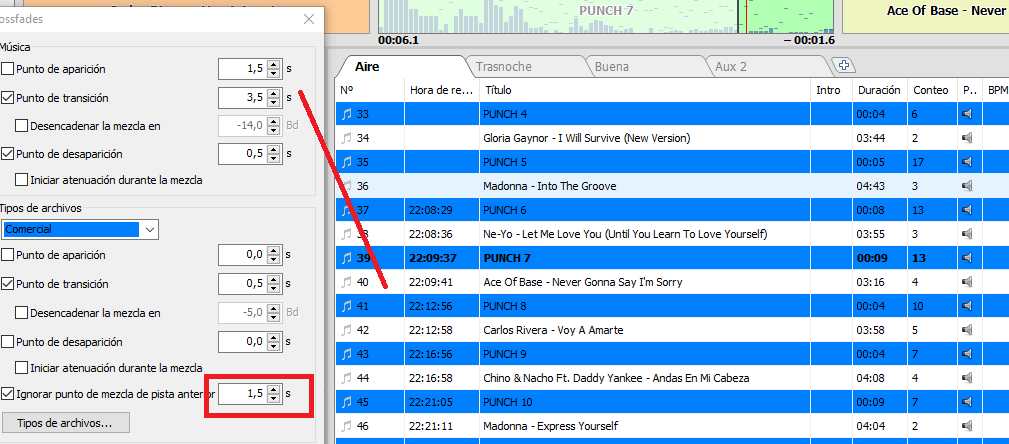Sort by the Duración column header
This screenshot has width=1009, height=444.
pos(880,91)
